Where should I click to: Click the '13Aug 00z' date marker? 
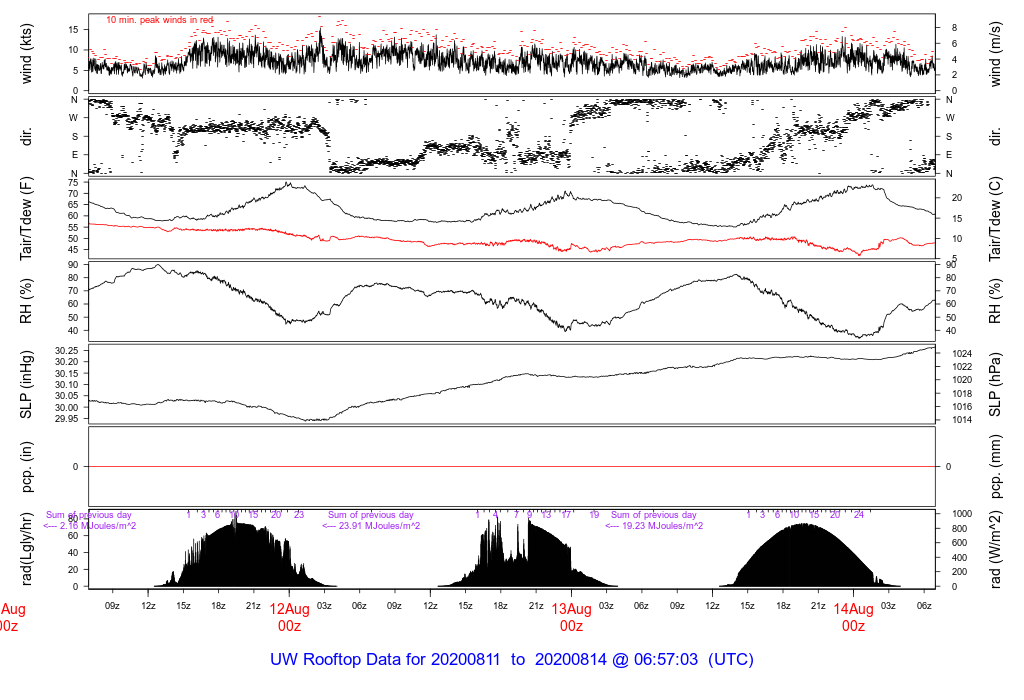[571, 617]
